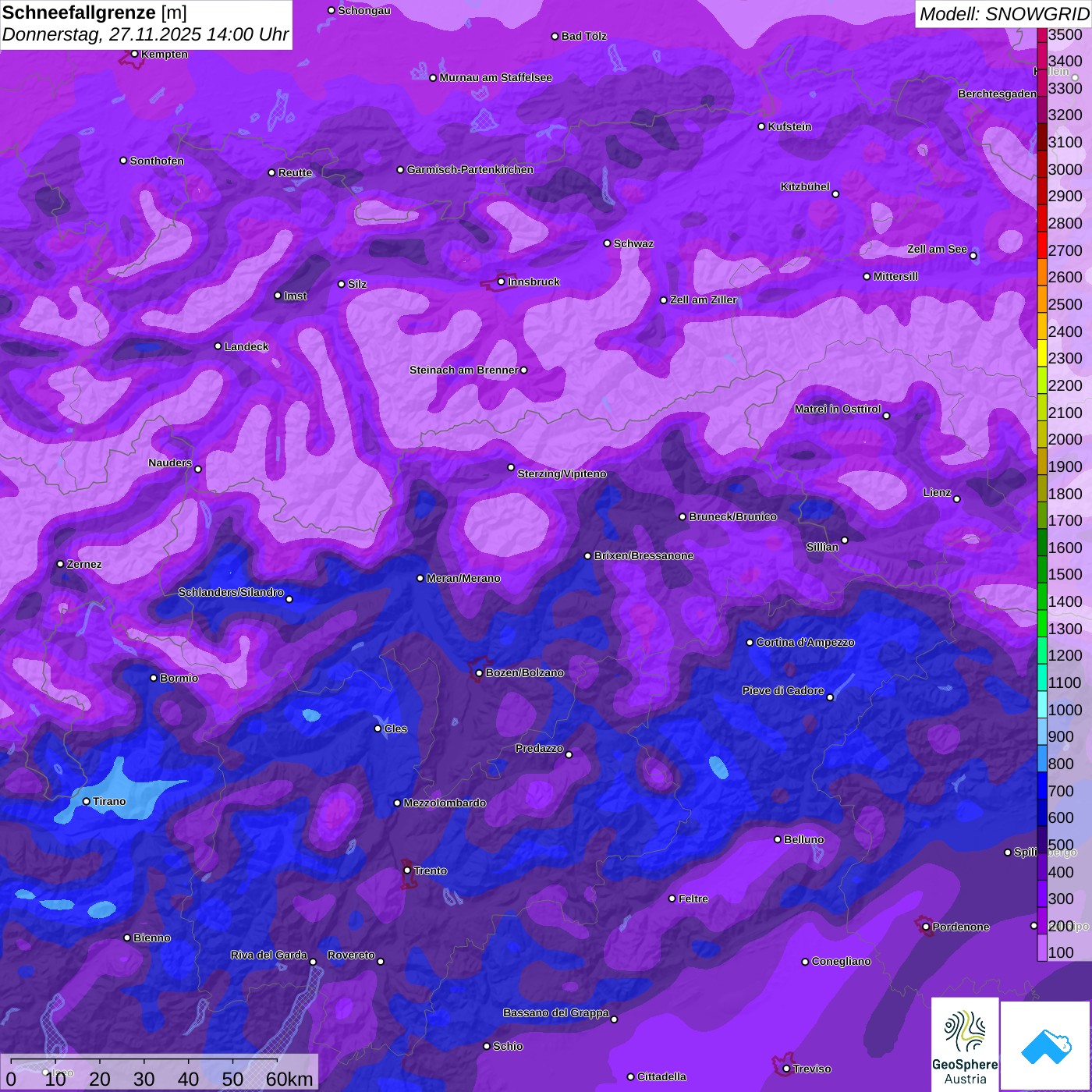Click the Sillian location dot
The image size is (1092, 1092).
click(x=845, y=540)
